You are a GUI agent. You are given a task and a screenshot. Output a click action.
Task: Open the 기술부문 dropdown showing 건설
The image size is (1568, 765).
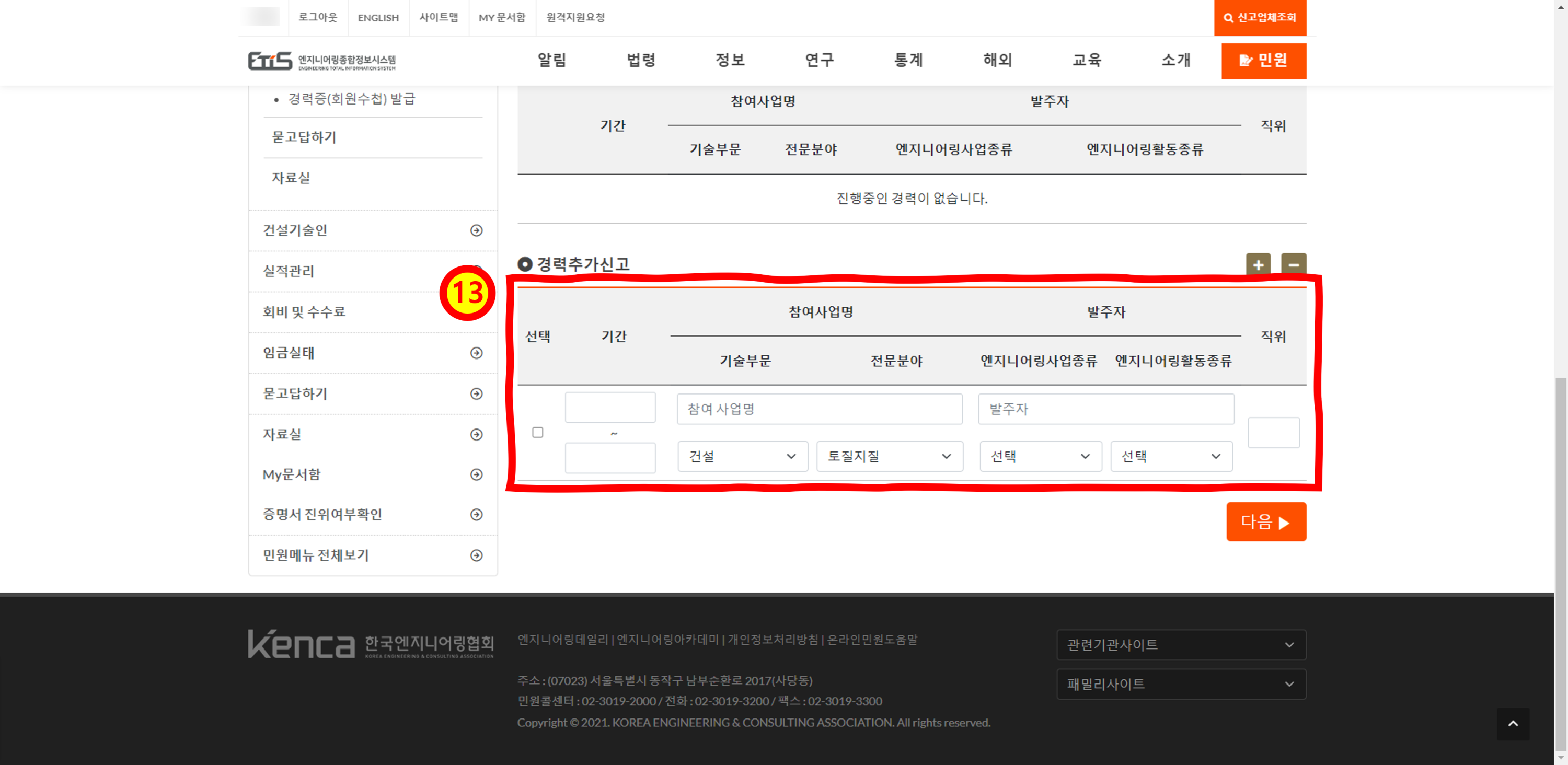pos(742,457)
